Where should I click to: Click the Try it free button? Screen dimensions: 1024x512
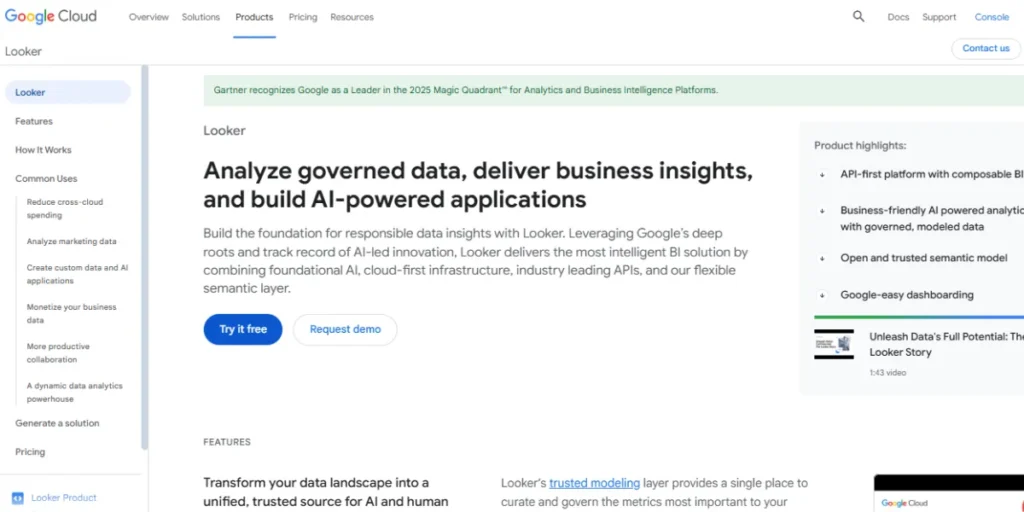[x=243, y=329]
